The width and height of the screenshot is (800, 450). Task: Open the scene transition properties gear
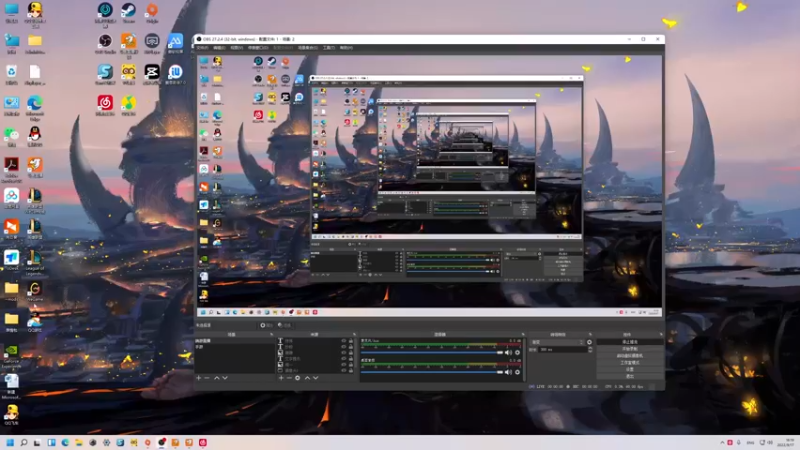tap(589, 342)
